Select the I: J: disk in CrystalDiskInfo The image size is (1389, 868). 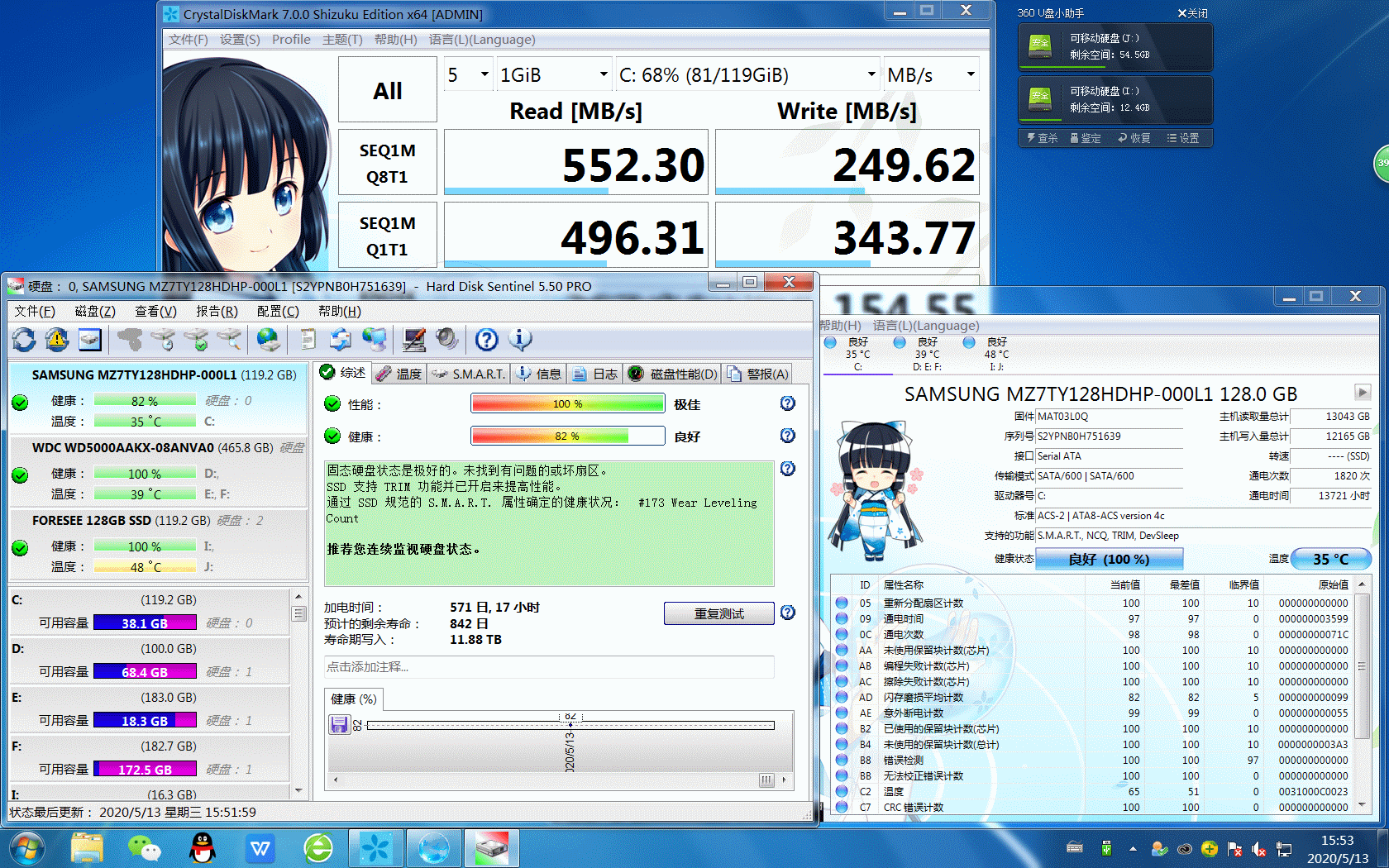995,354
